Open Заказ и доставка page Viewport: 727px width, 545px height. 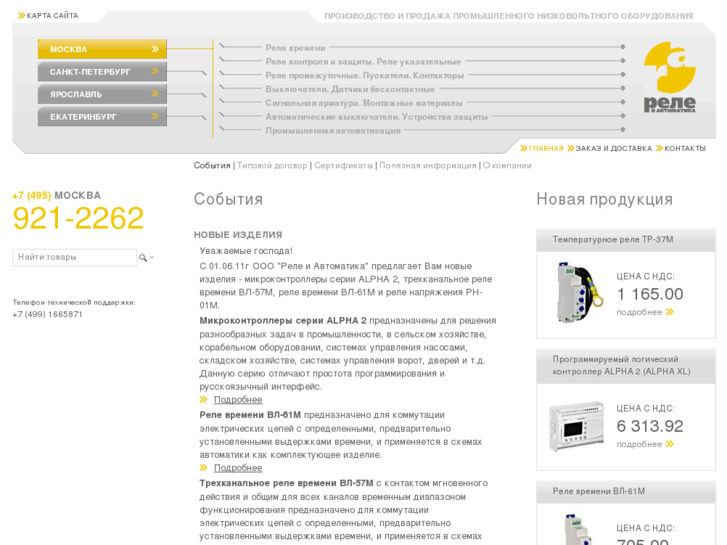tap(613, 148)
